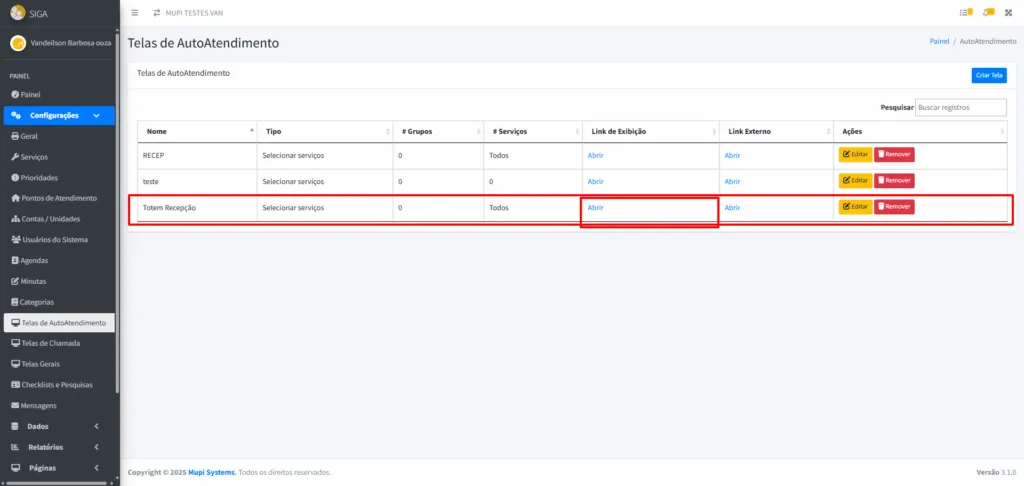Image resolution: width=1024 pixels, height=486 pixels.
Task: Click the Buscar registros search field
Action: (960, 107)
